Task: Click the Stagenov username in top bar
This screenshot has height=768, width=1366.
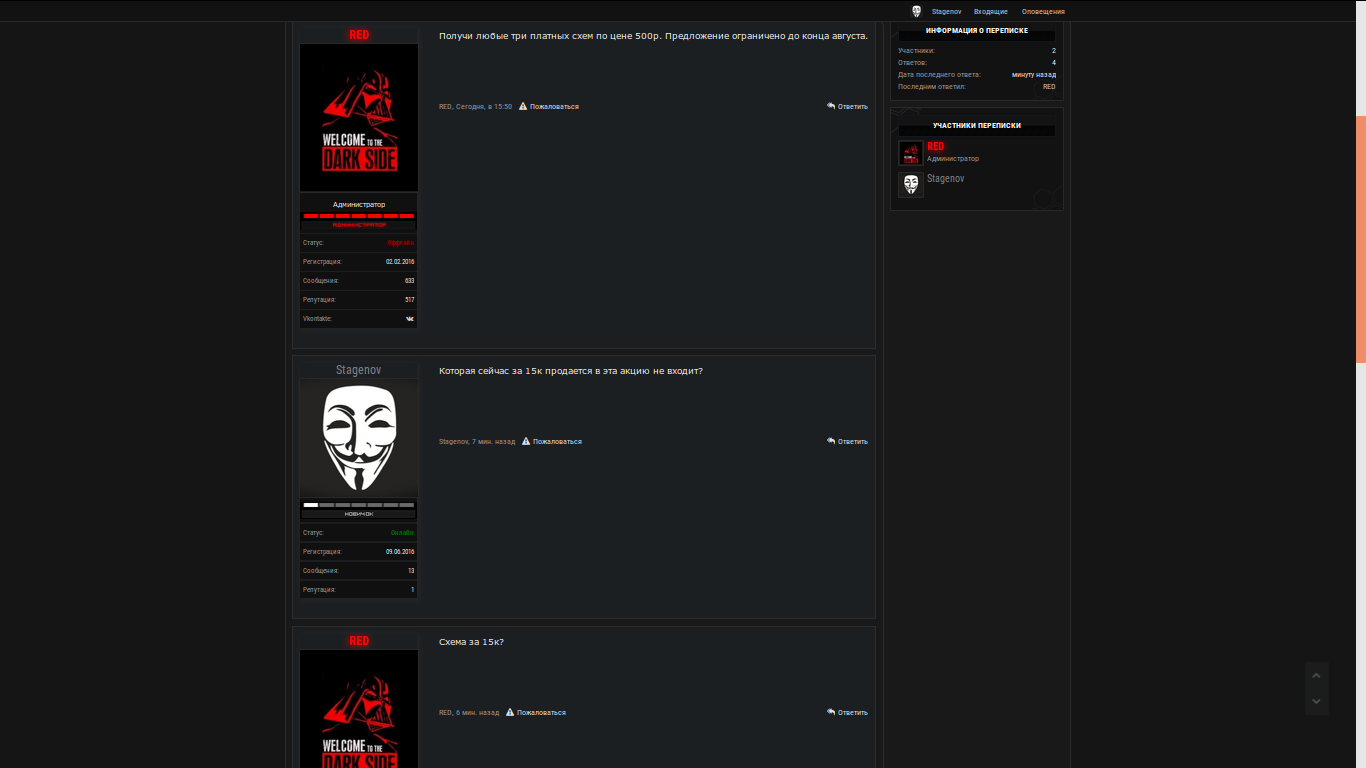Action: point(946,11)
